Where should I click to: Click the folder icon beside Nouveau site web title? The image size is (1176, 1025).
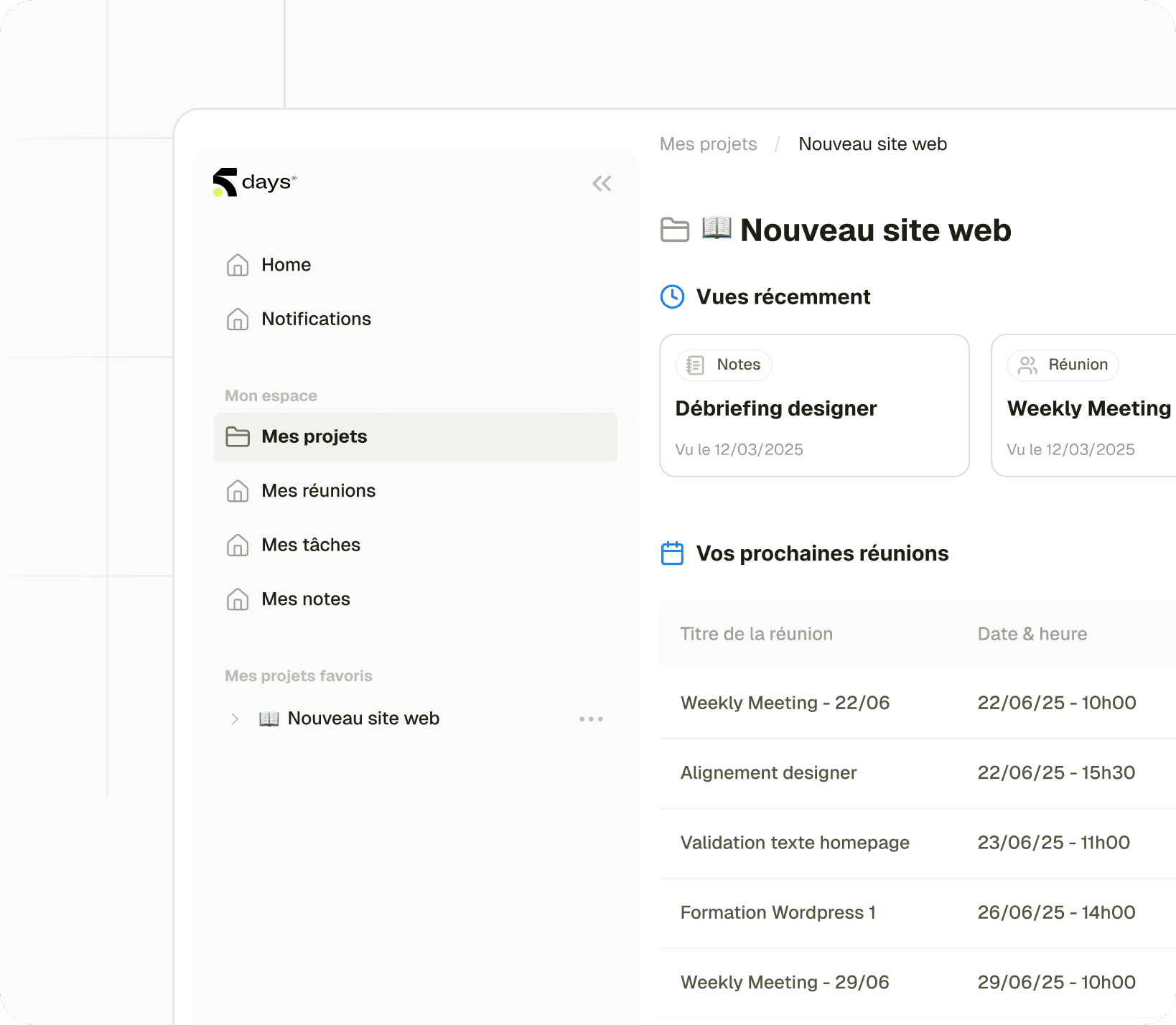[x=675, y=230]
